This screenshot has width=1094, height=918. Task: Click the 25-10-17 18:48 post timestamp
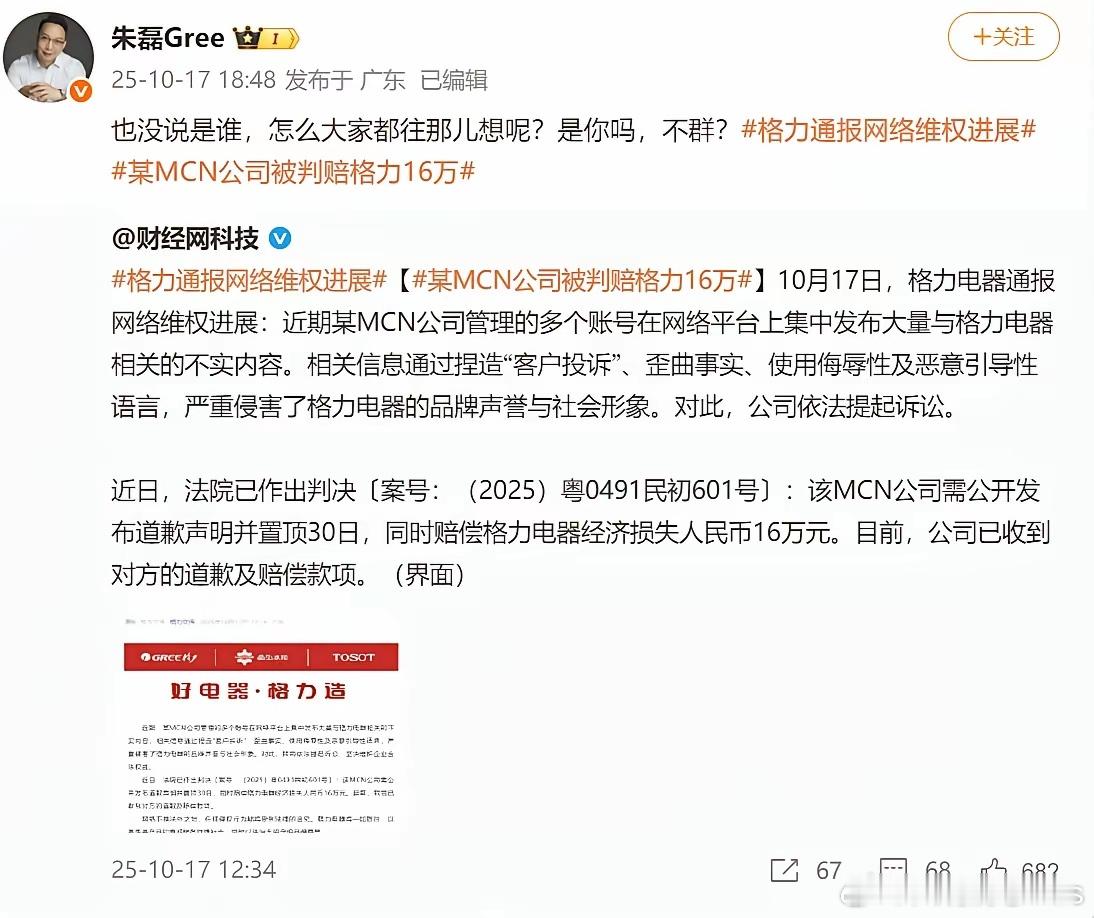coord(193,80)
